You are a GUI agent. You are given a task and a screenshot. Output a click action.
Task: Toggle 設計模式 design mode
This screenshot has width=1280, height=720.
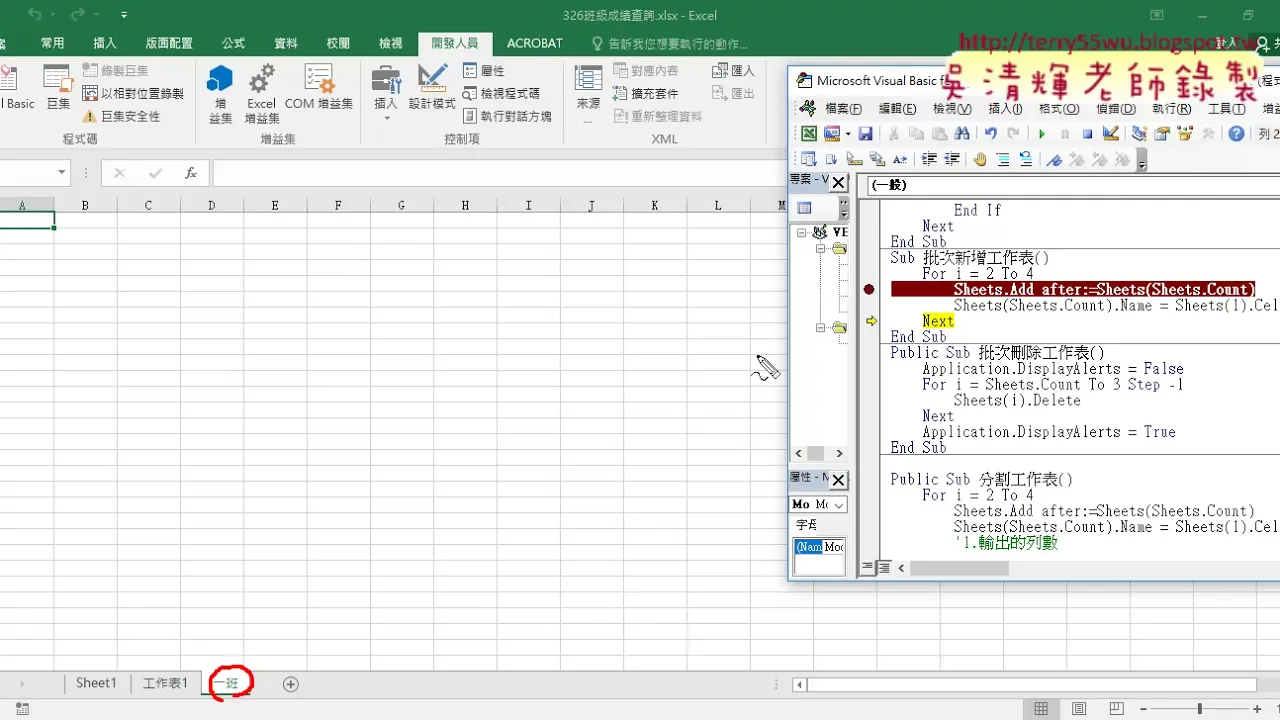pos(432,88)
